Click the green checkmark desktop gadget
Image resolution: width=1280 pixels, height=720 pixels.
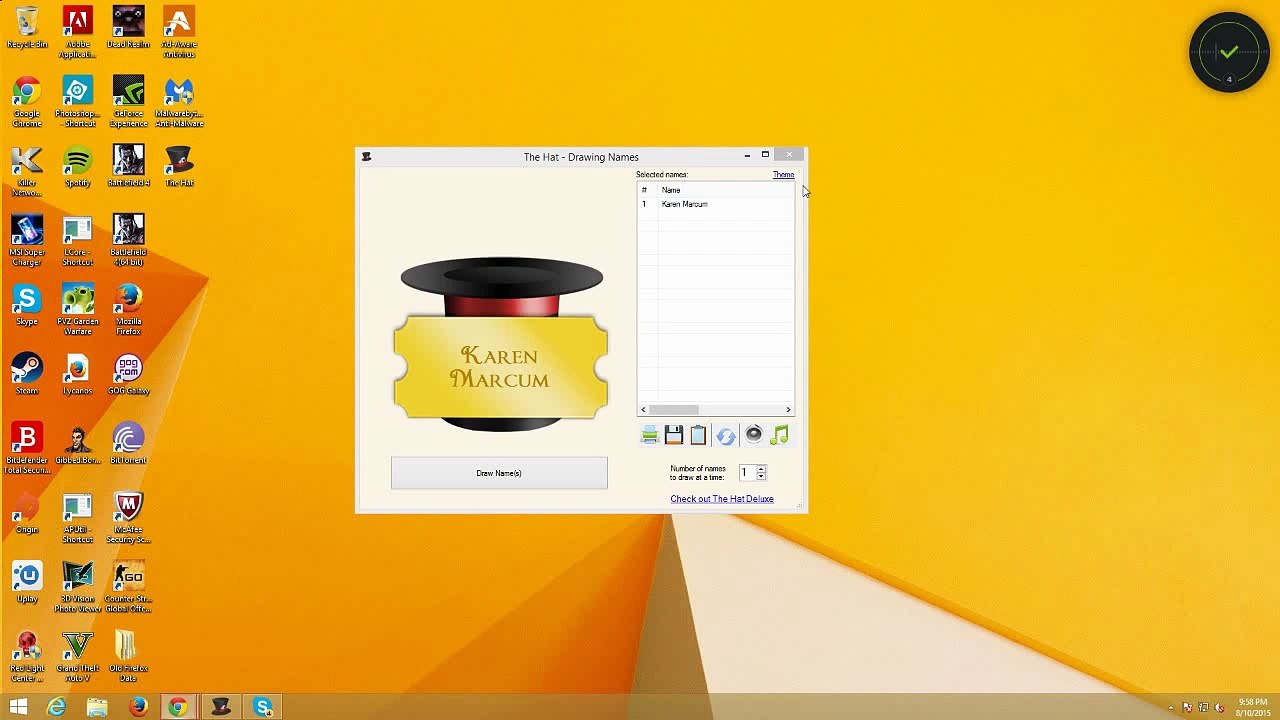click(x=1229, y=53)
